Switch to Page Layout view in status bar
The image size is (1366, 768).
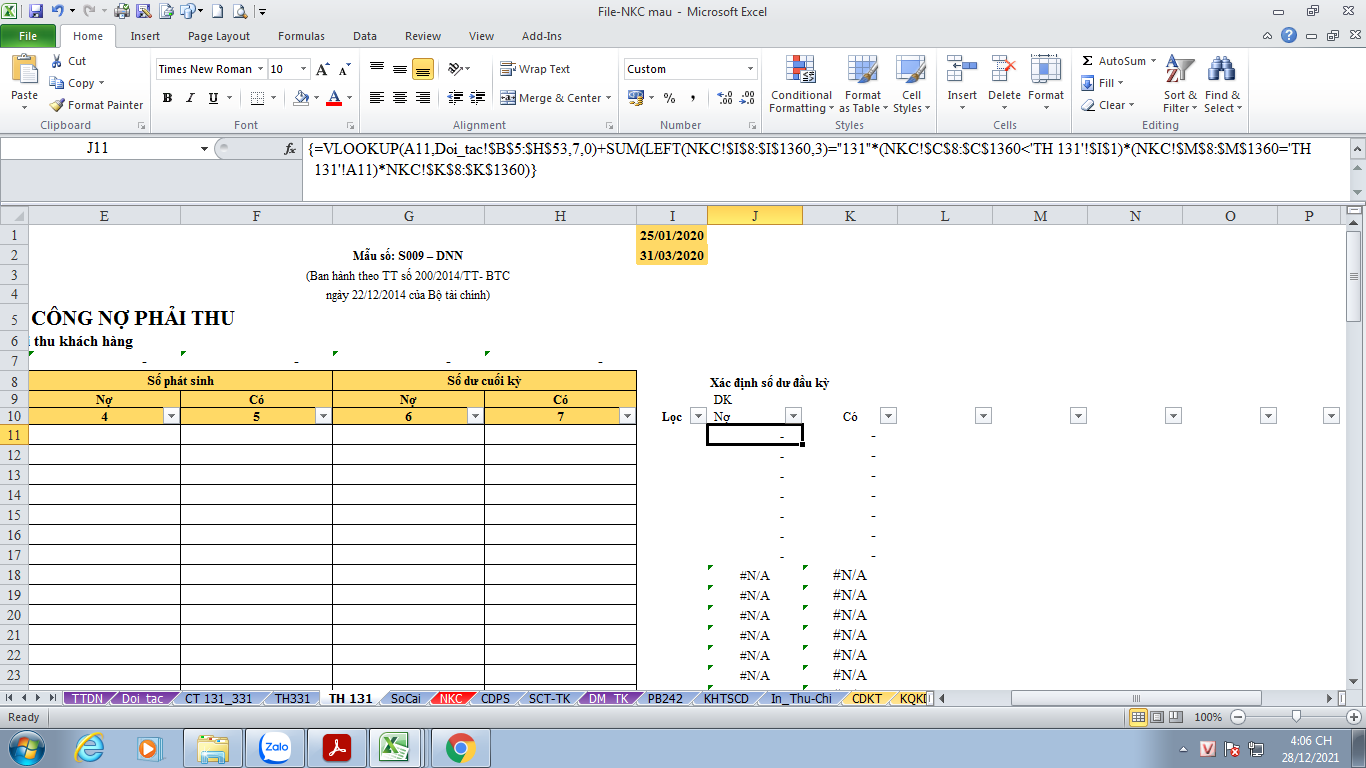point(1157,717)
